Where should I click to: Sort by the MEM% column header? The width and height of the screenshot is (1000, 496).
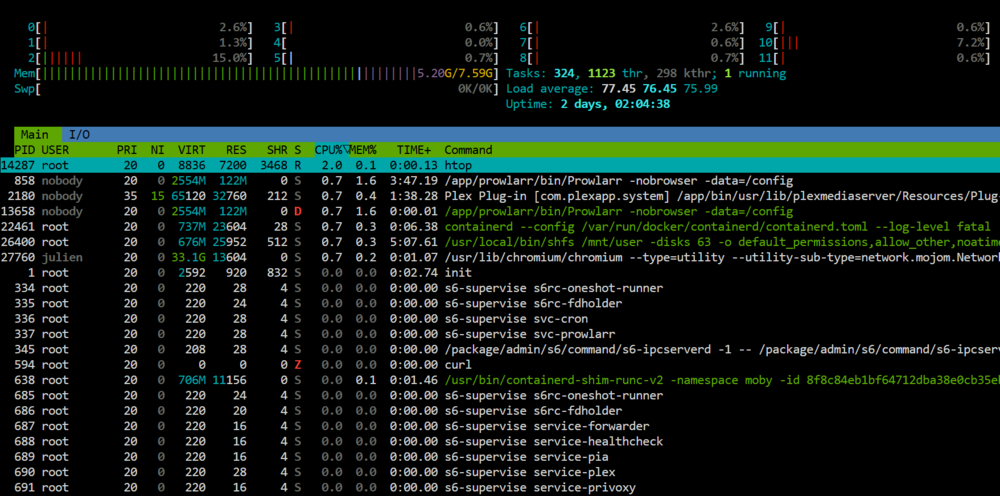click(363, 150)
